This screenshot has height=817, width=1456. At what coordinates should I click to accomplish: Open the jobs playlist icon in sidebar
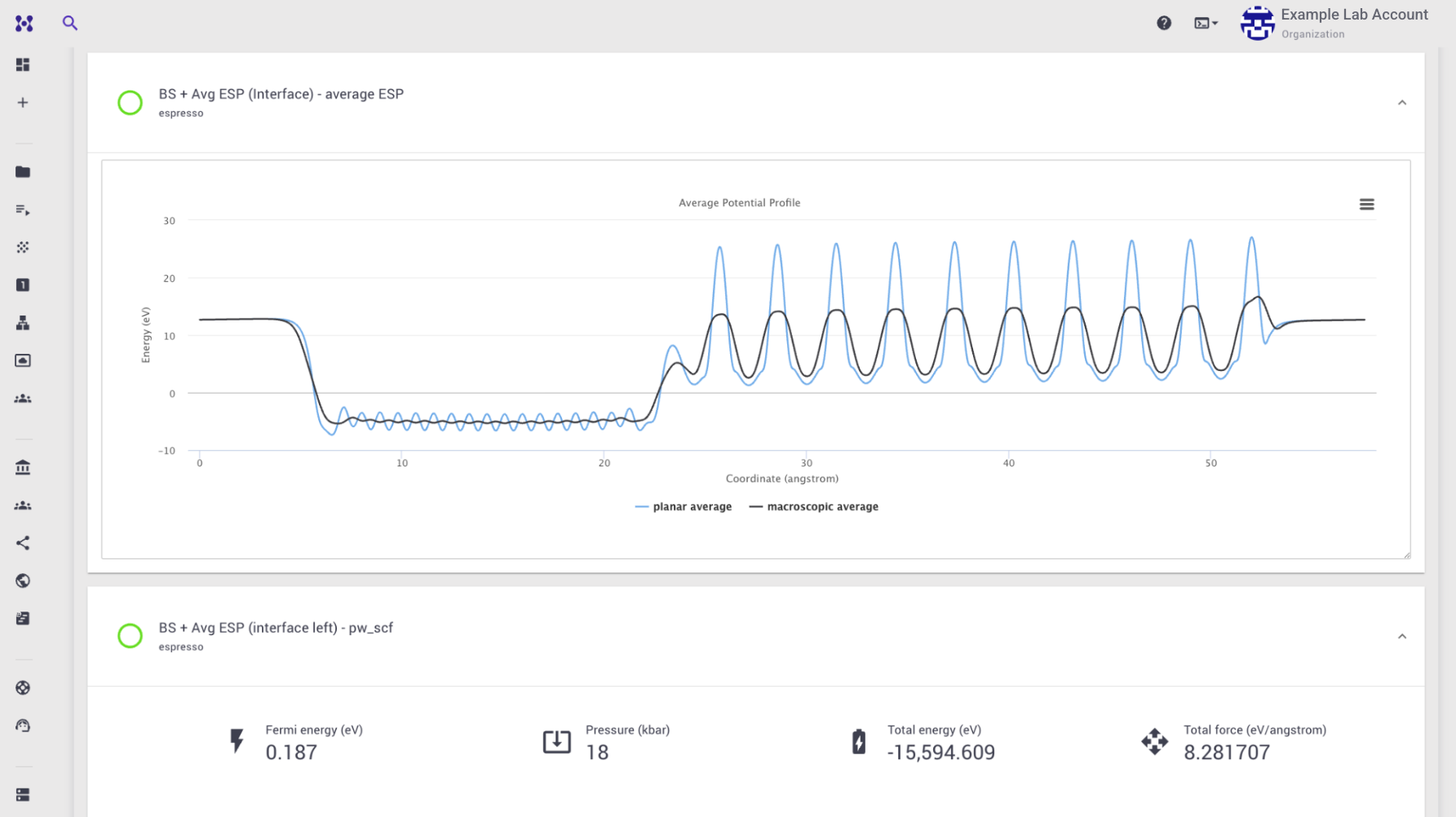[23, 210]
